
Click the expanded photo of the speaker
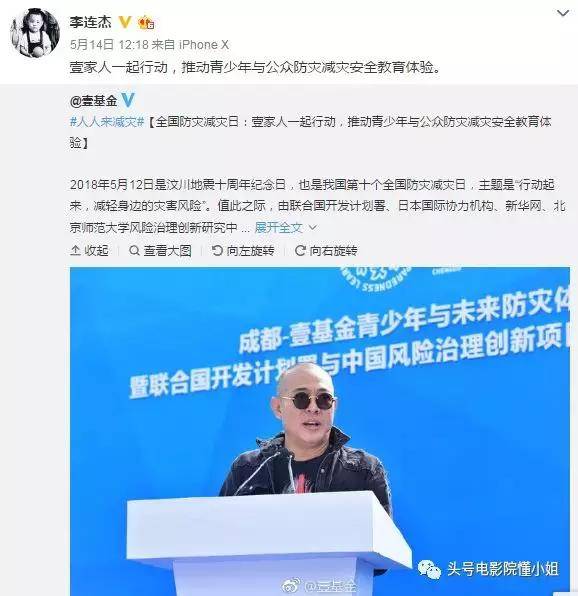click(x=320, y=431)
